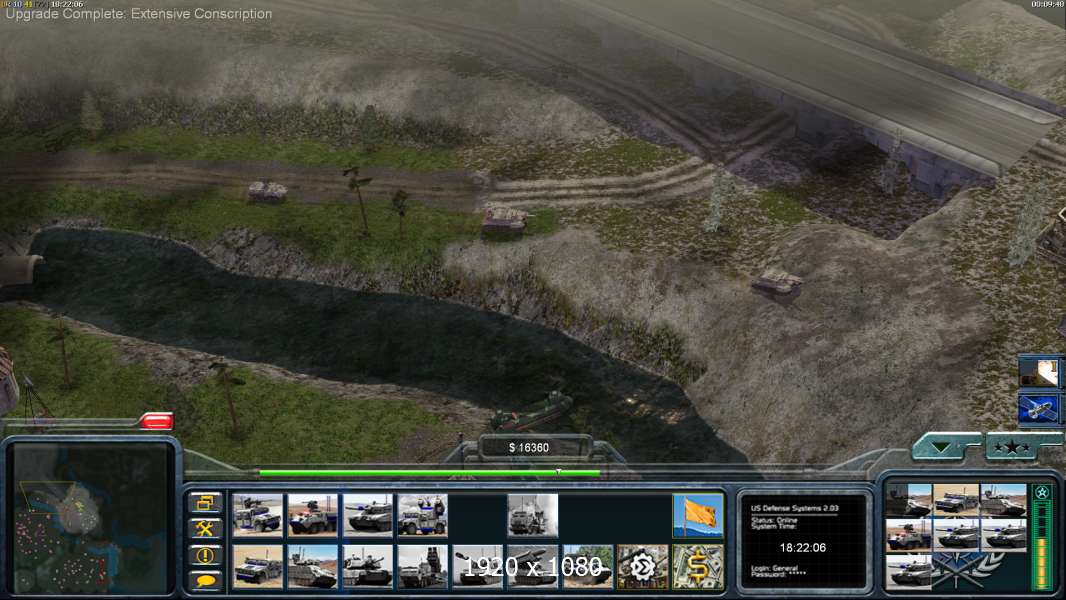The width and height of the screenshot is (1066, 600).
Task: Set rally point with the orange flag icon
Action: (698, 515)
